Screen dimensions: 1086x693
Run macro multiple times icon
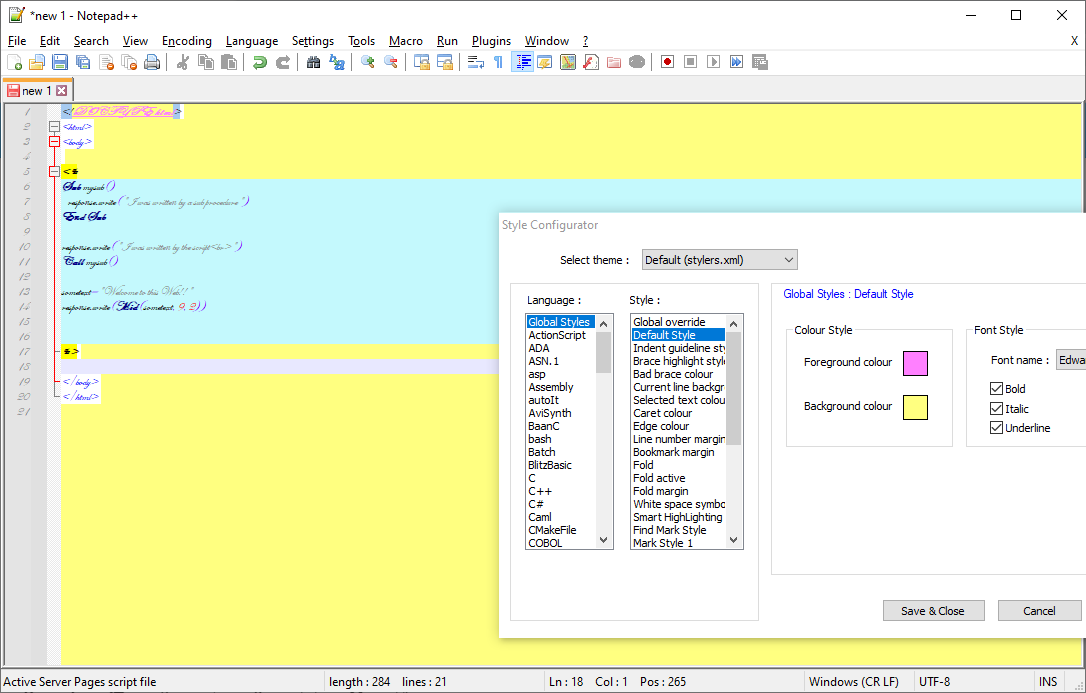(x=736, y=62)
